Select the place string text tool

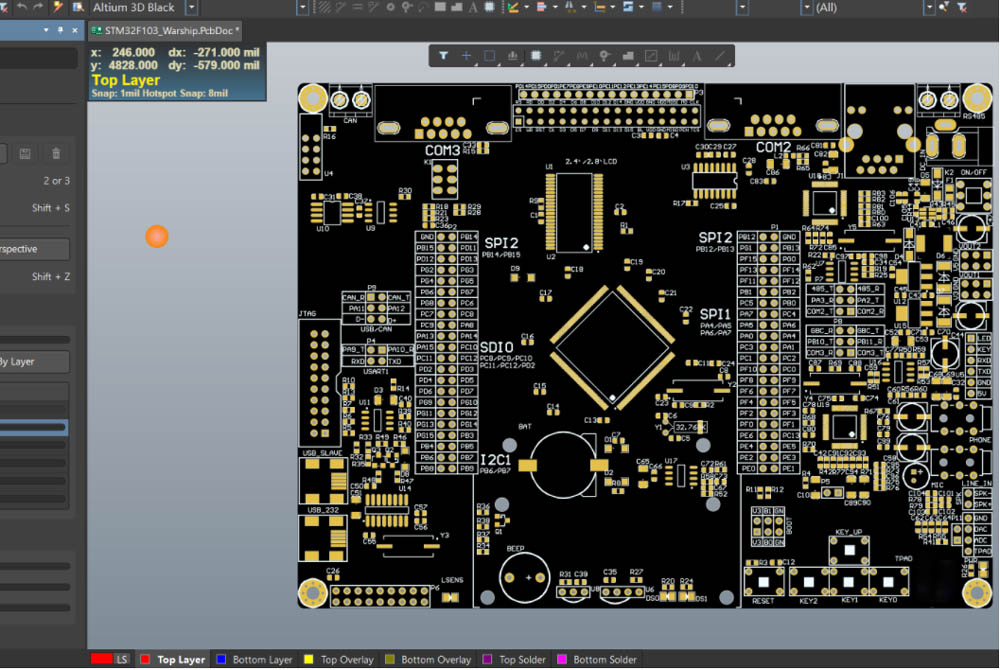697,56
